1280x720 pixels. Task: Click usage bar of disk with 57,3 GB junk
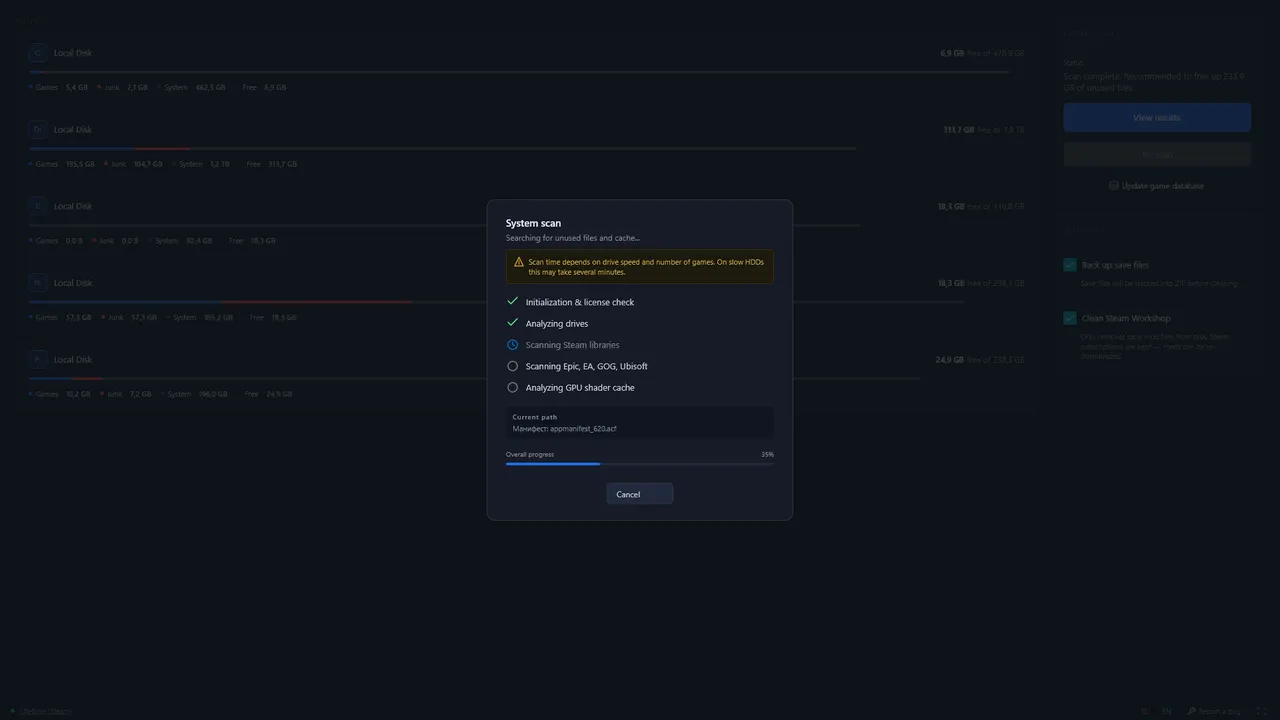[497, 302]
